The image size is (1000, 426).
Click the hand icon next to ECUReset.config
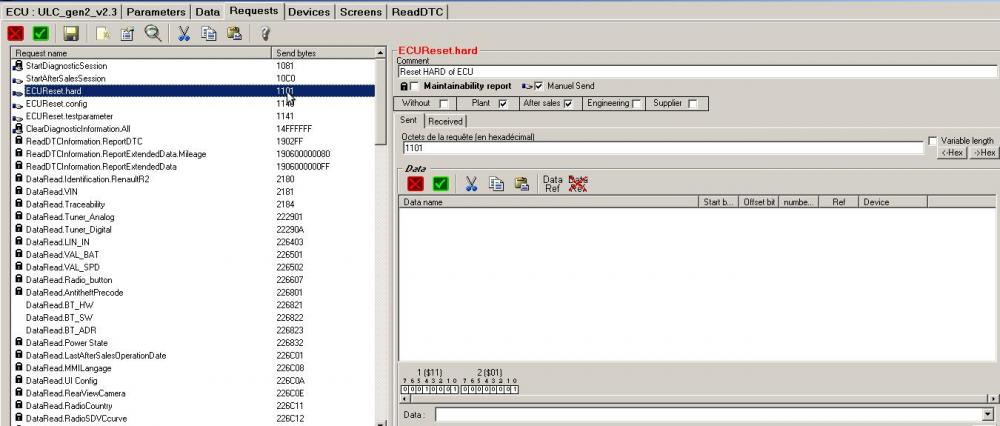click(18, 104)
